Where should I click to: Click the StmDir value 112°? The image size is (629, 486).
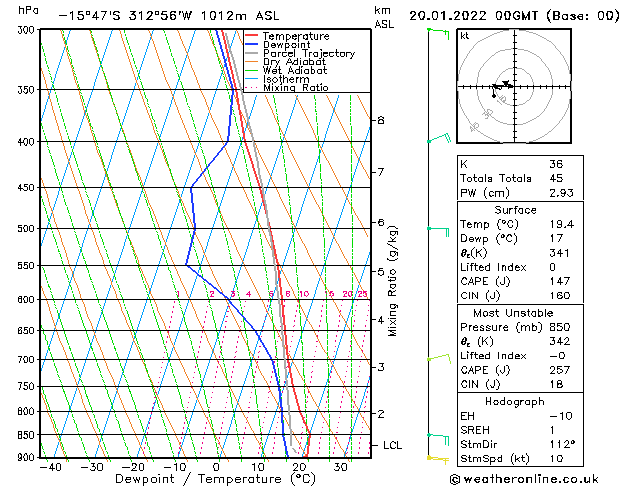[562, 444]
